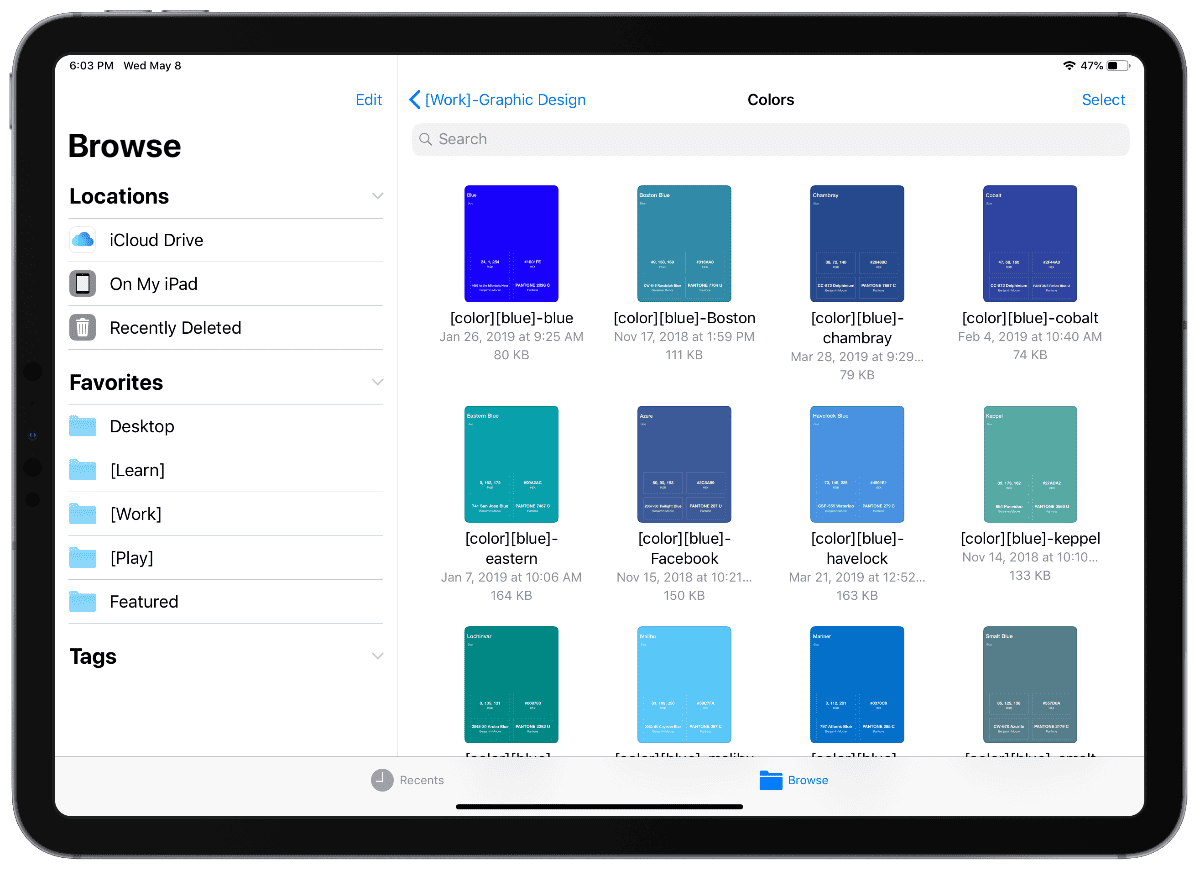Select the Featured favorite label

(144, 602)
